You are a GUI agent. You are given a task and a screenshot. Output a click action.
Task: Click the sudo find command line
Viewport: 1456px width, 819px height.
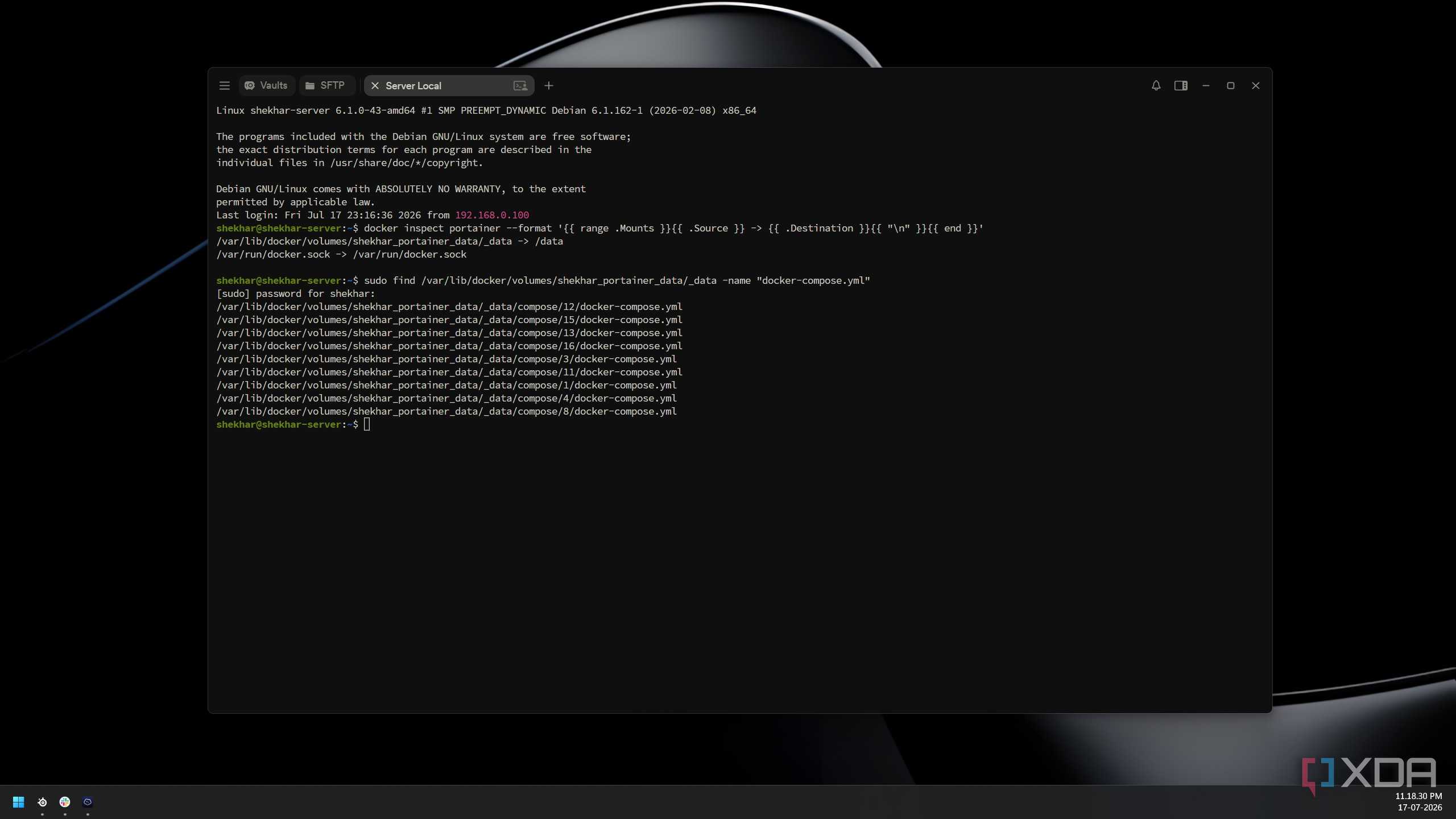[543, 280]
